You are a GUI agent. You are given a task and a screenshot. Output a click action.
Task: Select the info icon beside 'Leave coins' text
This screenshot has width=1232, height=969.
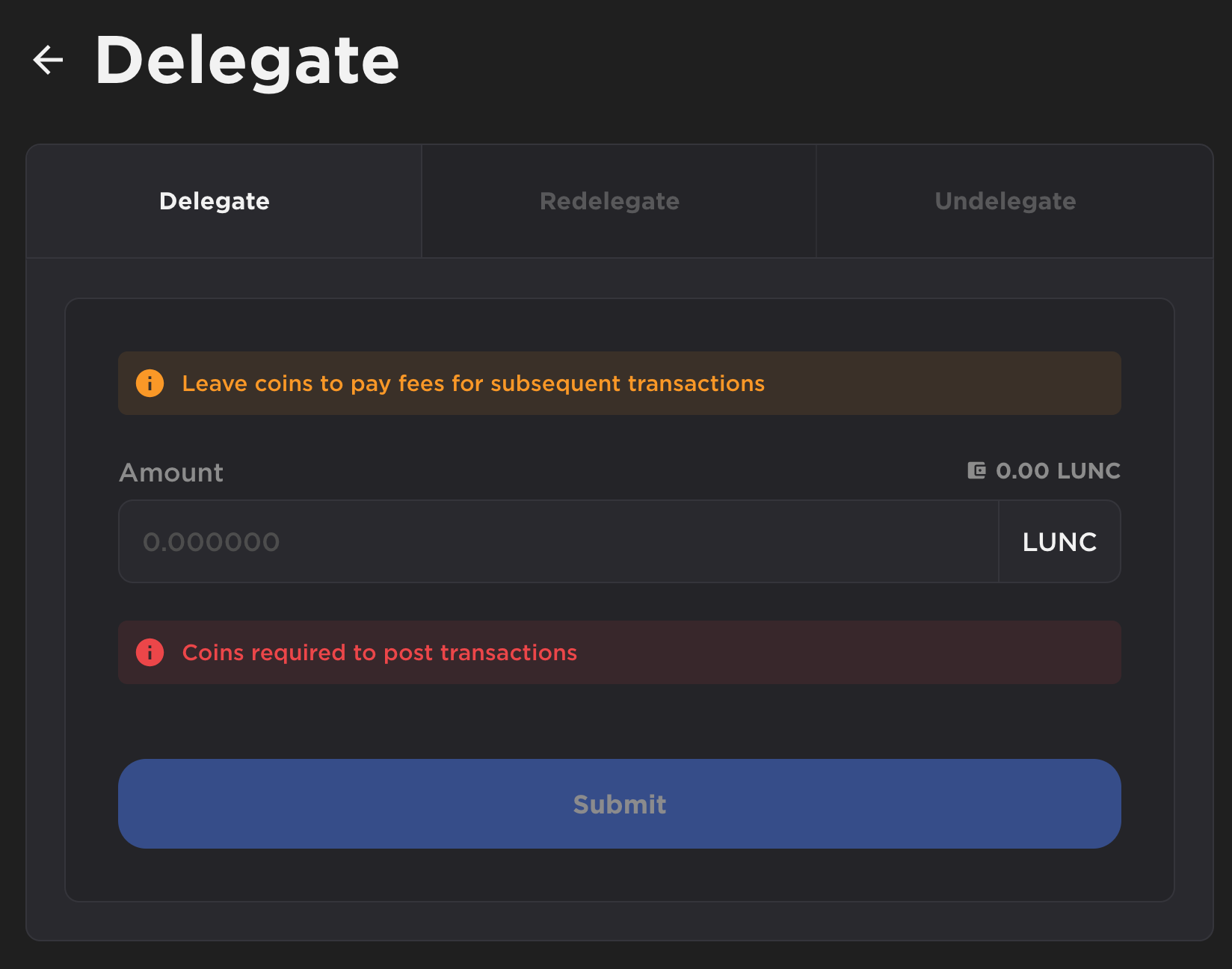149,383
